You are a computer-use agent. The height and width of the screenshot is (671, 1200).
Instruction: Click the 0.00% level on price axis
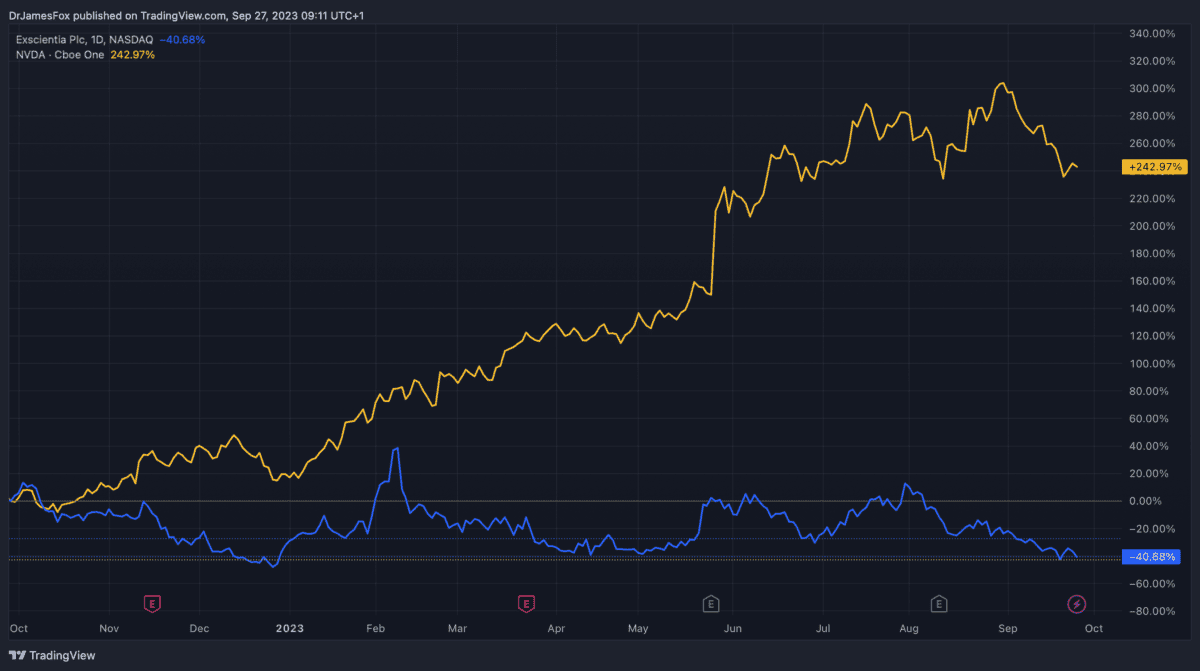1144,501
